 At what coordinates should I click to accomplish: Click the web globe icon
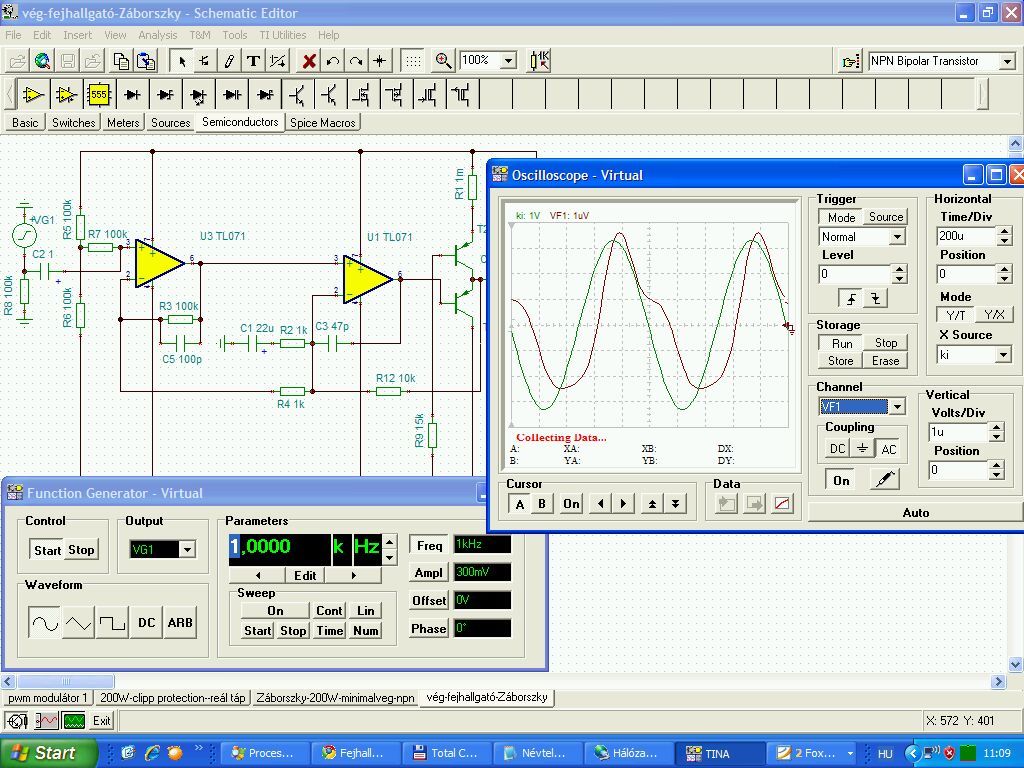[x=42, y=61]
